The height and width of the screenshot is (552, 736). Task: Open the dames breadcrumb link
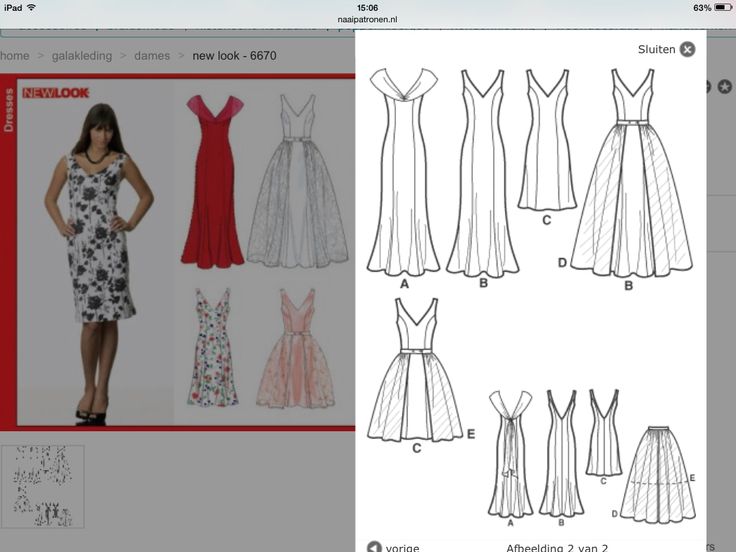click(152, 56)
